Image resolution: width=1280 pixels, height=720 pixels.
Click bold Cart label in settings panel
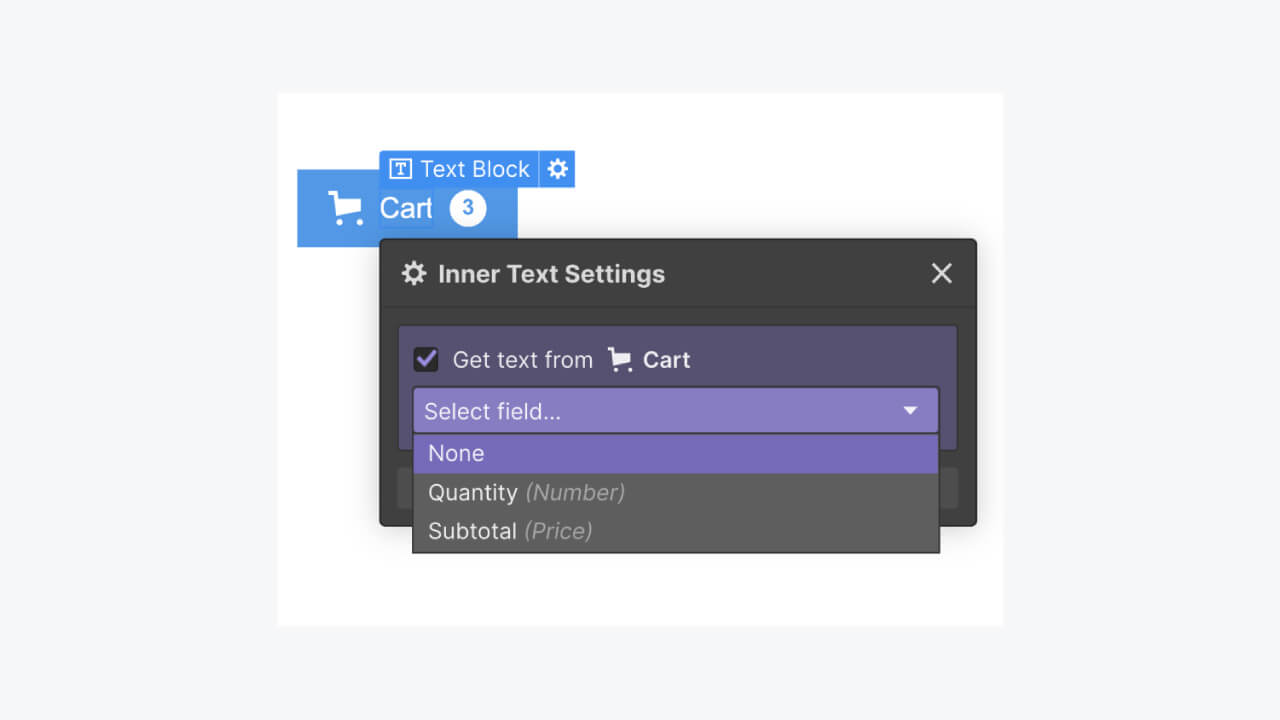[666, 360]
